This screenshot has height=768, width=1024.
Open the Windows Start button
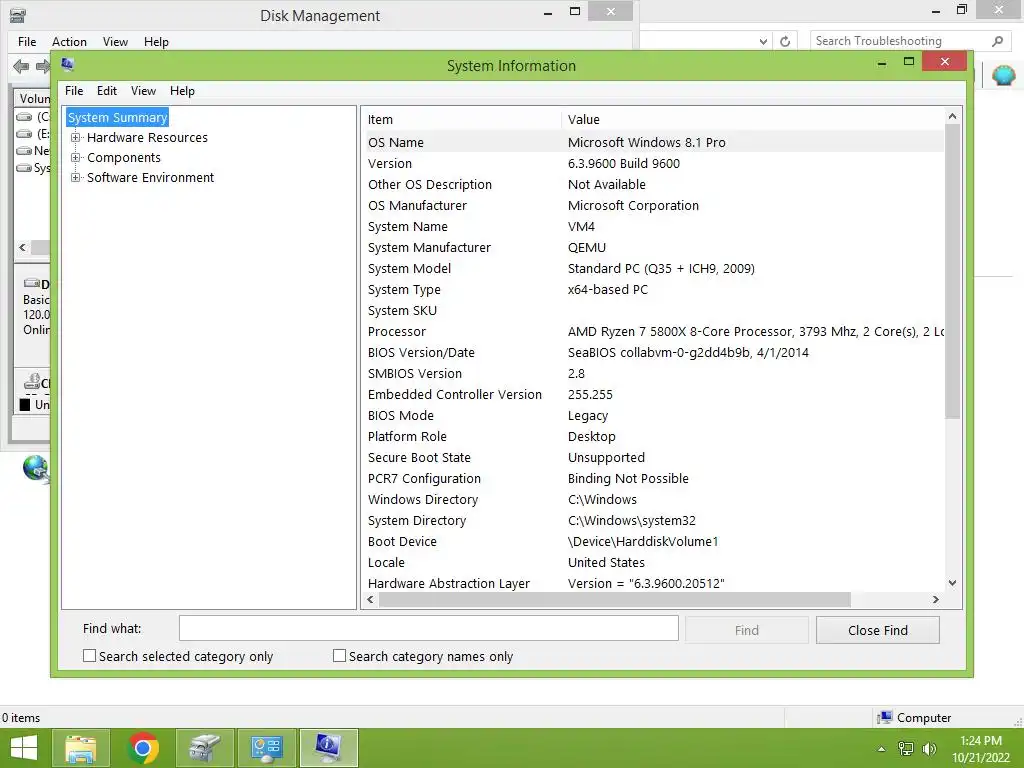24,748
